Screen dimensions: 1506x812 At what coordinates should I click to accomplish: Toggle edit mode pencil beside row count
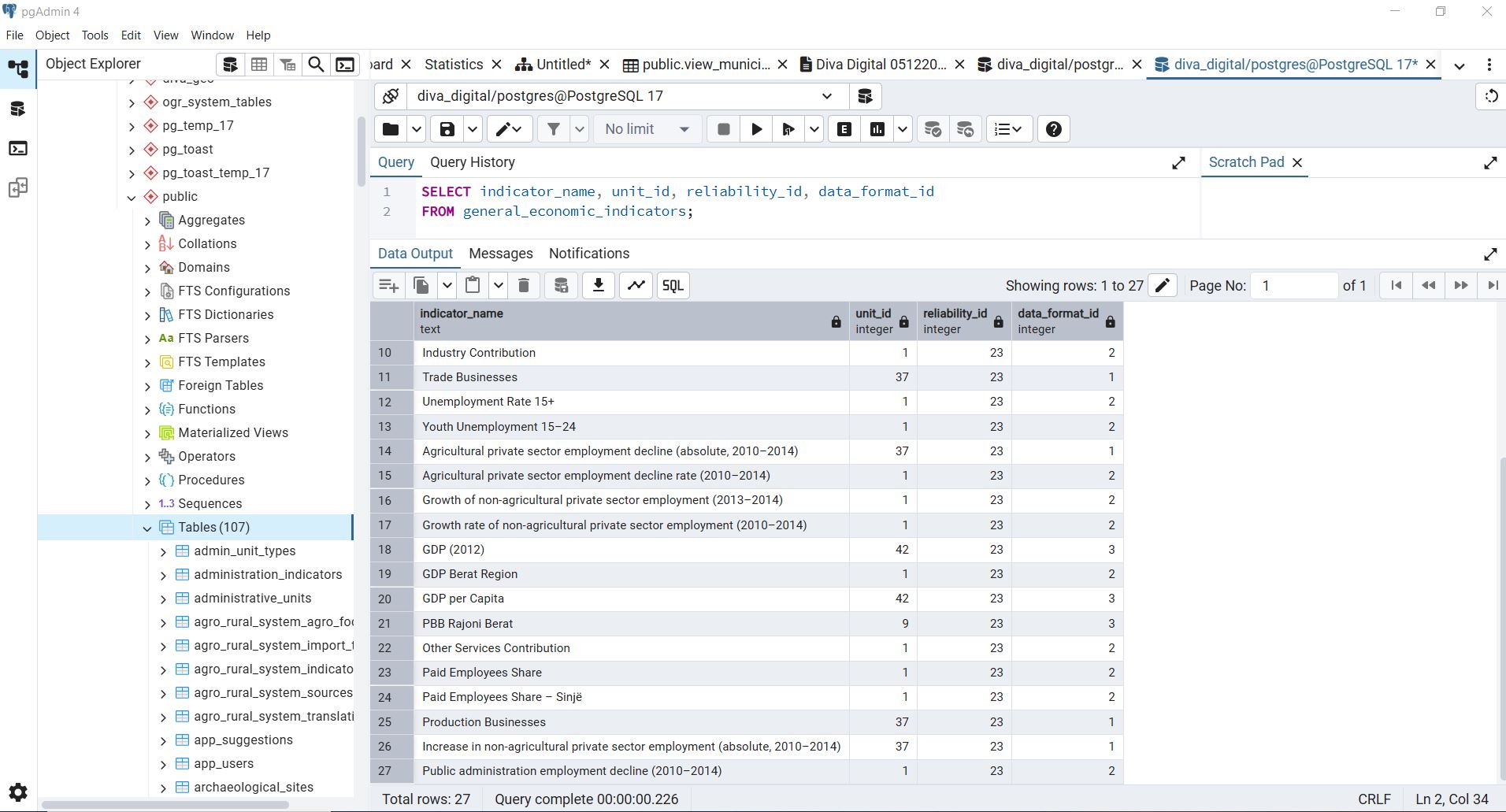click(1163, 285)
